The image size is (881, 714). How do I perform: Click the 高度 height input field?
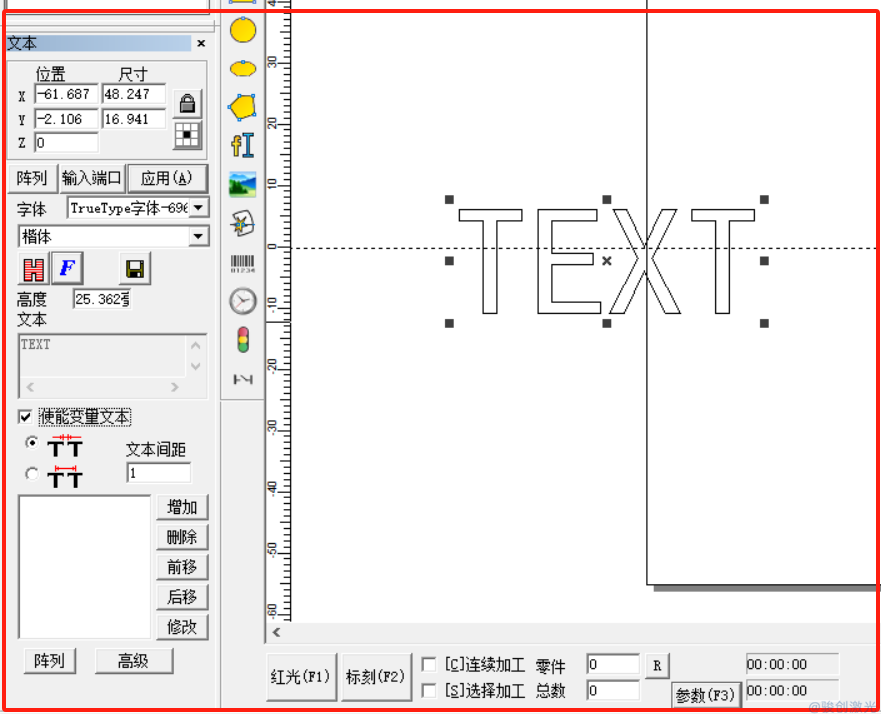click(x=102, y=299)
